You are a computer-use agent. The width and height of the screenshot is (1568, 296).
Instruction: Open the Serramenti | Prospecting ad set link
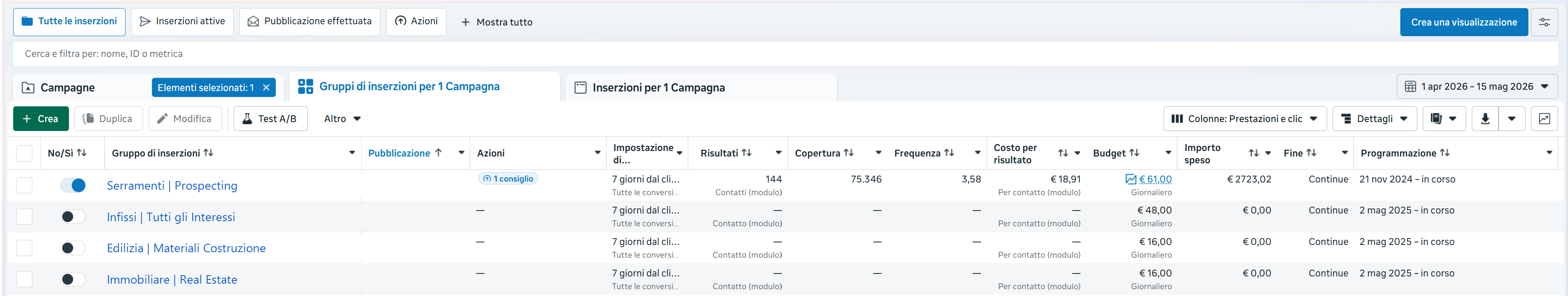tap(172, 185)
